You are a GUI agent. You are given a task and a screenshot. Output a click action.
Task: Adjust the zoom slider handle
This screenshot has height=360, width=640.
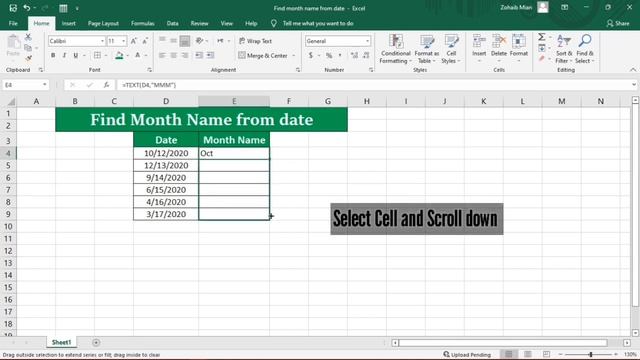[x=591, y=354]
